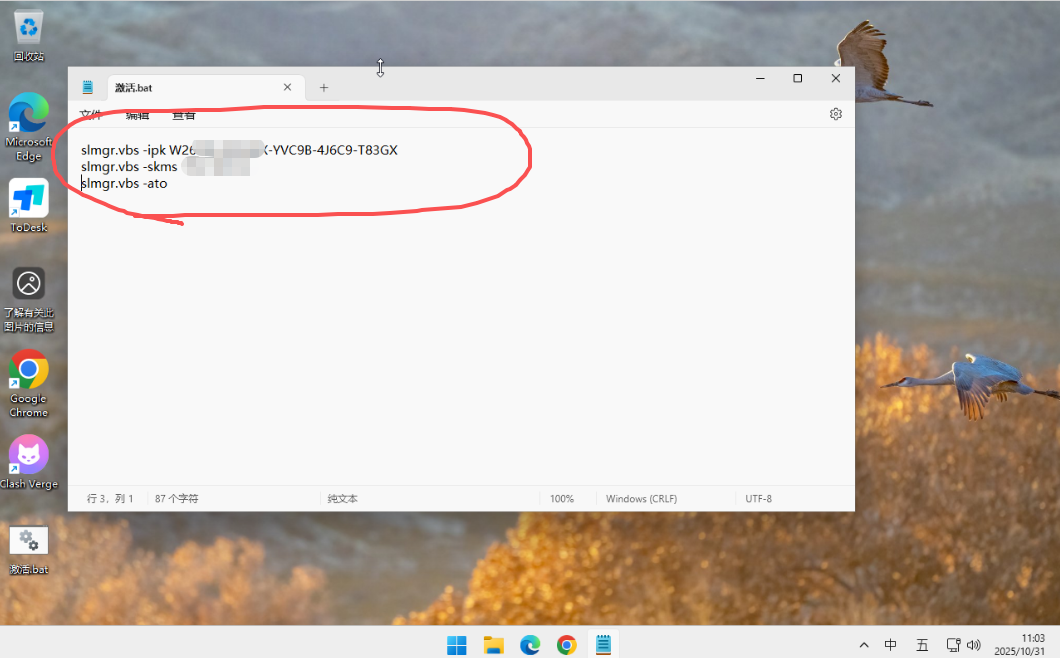Change the Windows (CRLF) line ending
1060x658 pixels.
[640, 498]
